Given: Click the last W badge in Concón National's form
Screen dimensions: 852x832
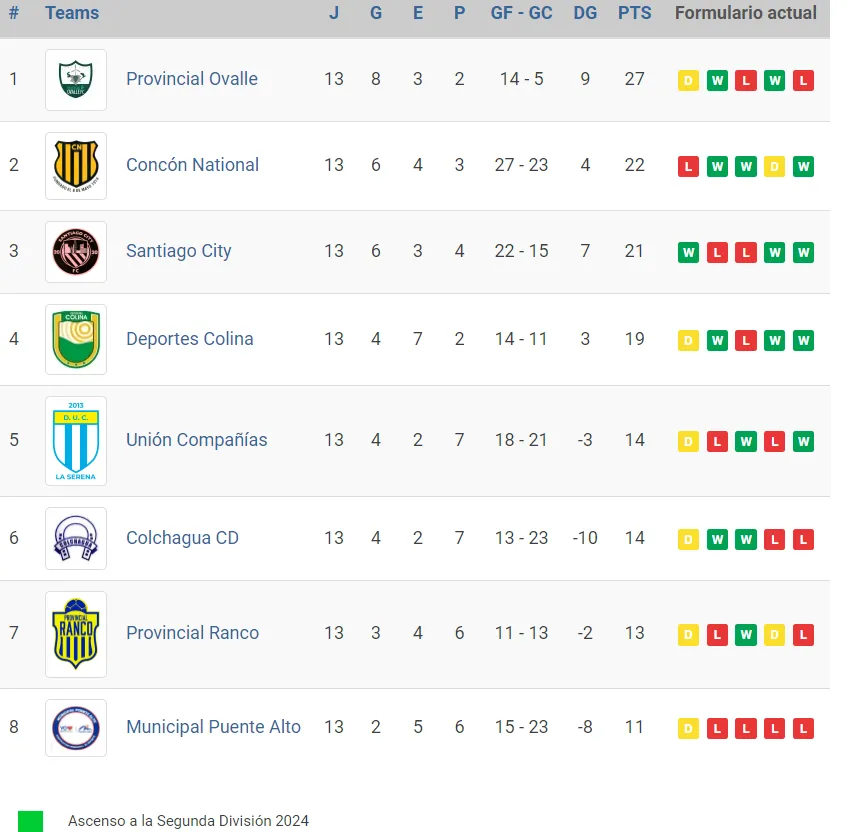Looking at the screenshot, I should [x=803, y=166].
